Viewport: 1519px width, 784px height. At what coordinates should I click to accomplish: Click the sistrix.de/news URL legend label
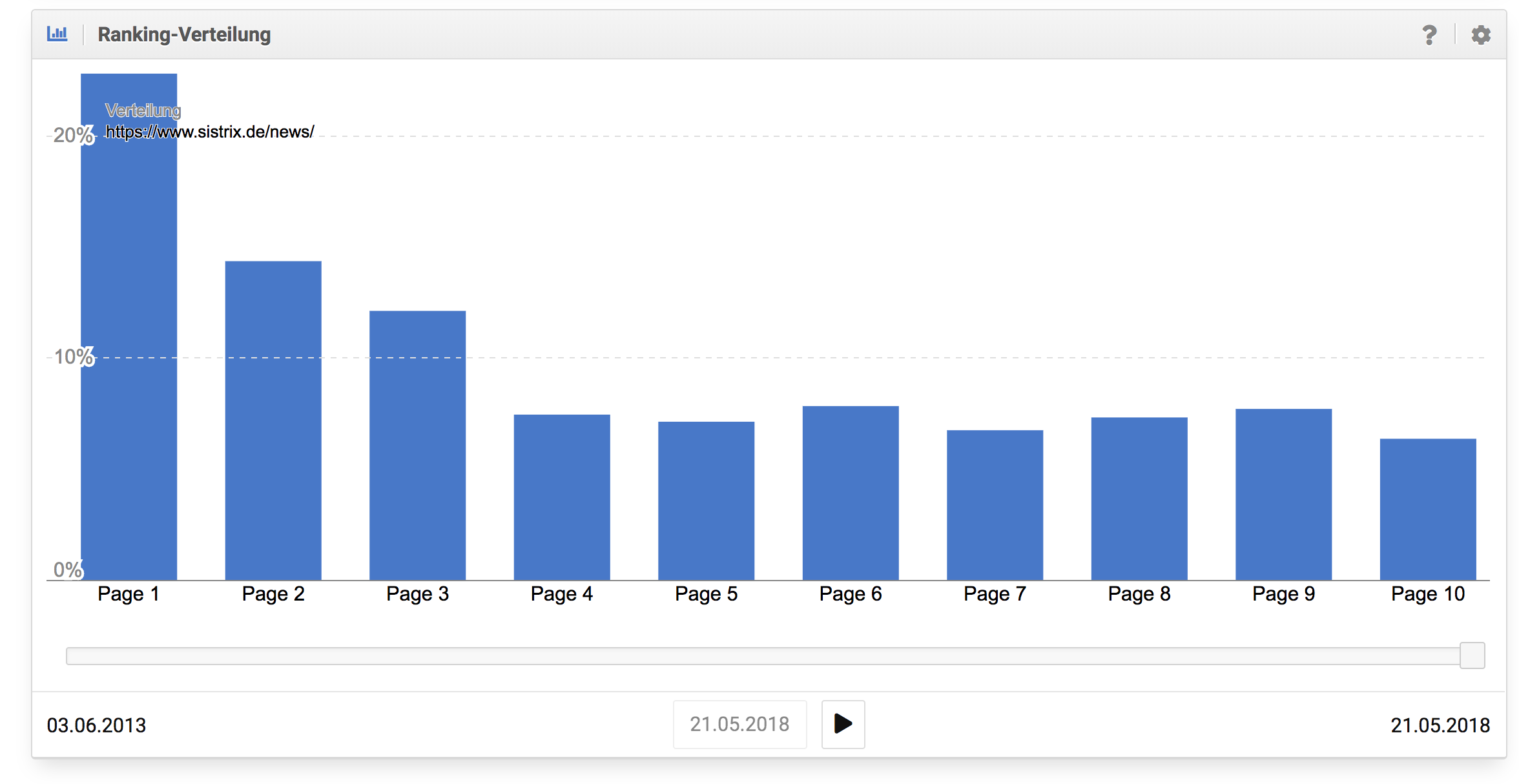pyautogui.click(x=210, y=132)
